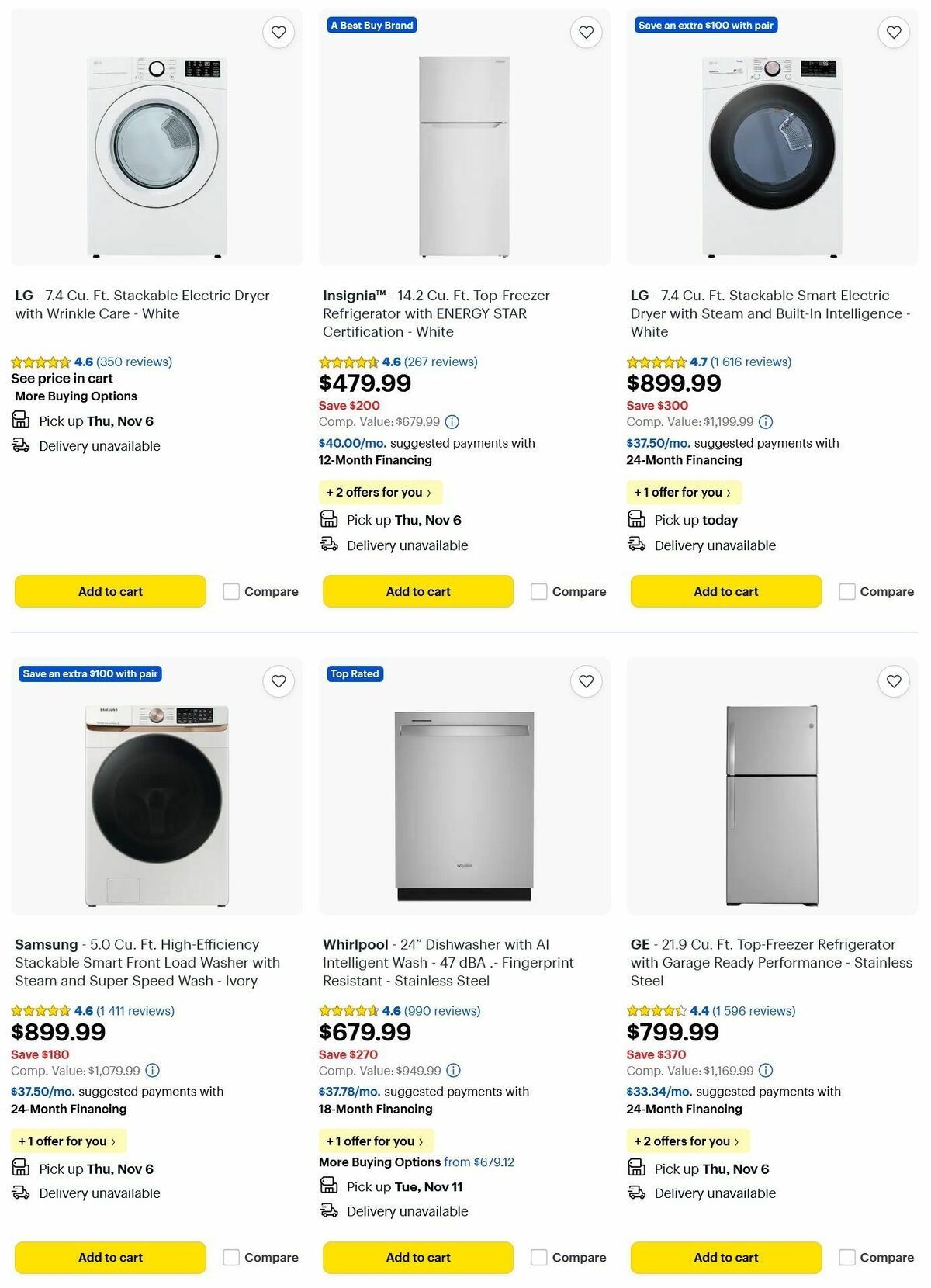Open Comp. Value info for the LG smart dryer

click(x=766, y=422)
